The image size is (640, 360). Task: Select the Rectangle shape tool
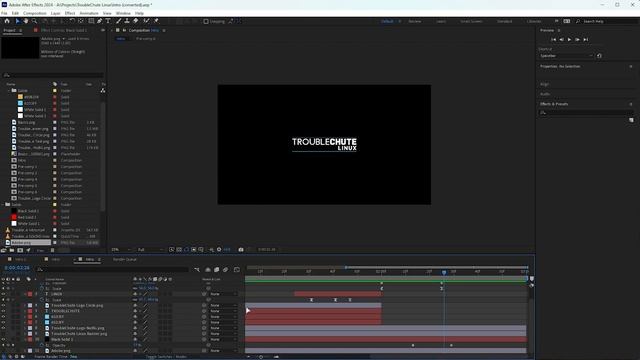tap(91, 21)
